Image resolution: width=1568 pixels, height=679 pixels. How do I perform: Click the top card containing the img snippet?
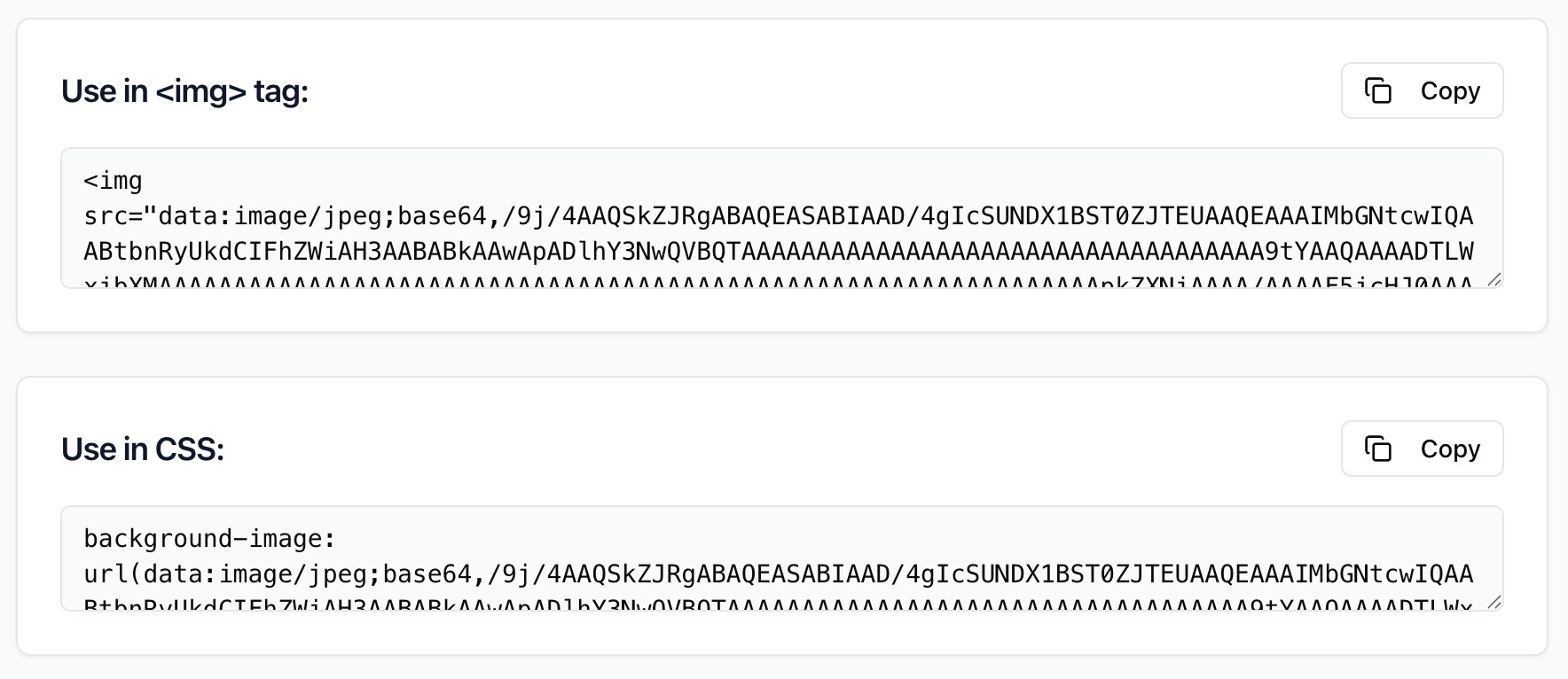pyautogui.click(x=784, y=168)
